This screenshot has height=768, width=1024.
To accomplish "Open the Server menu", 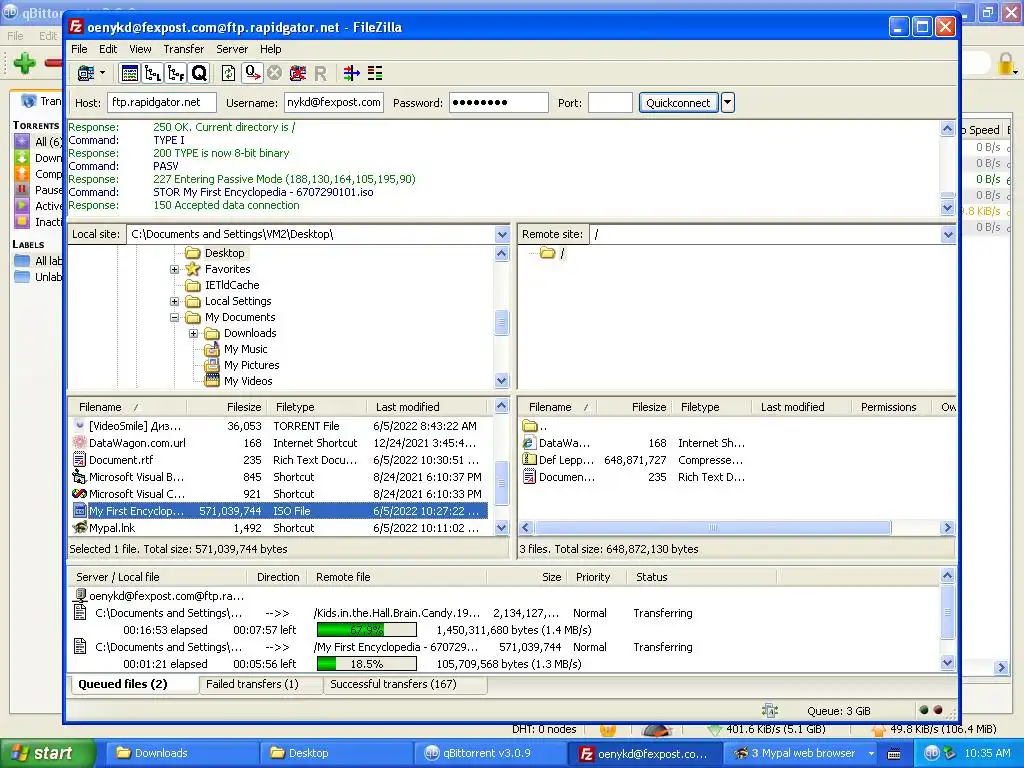I will 232,49.
